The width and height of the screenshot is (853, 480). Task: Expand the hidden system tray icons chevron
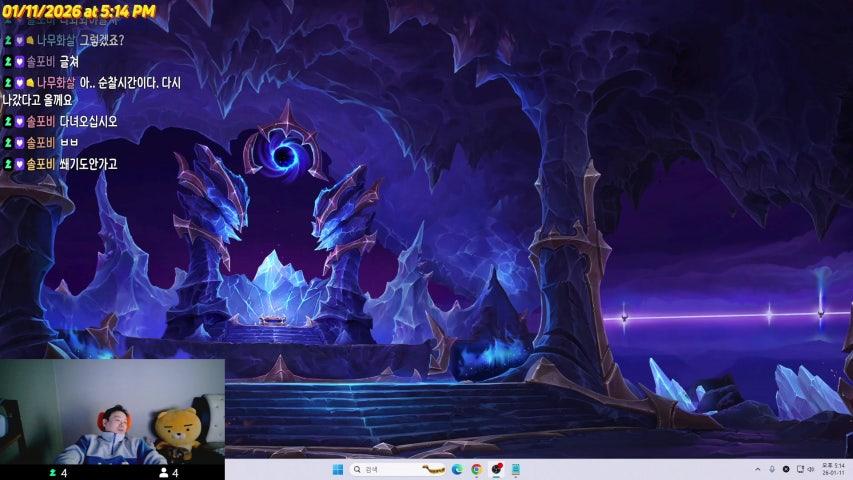(757, 469)
